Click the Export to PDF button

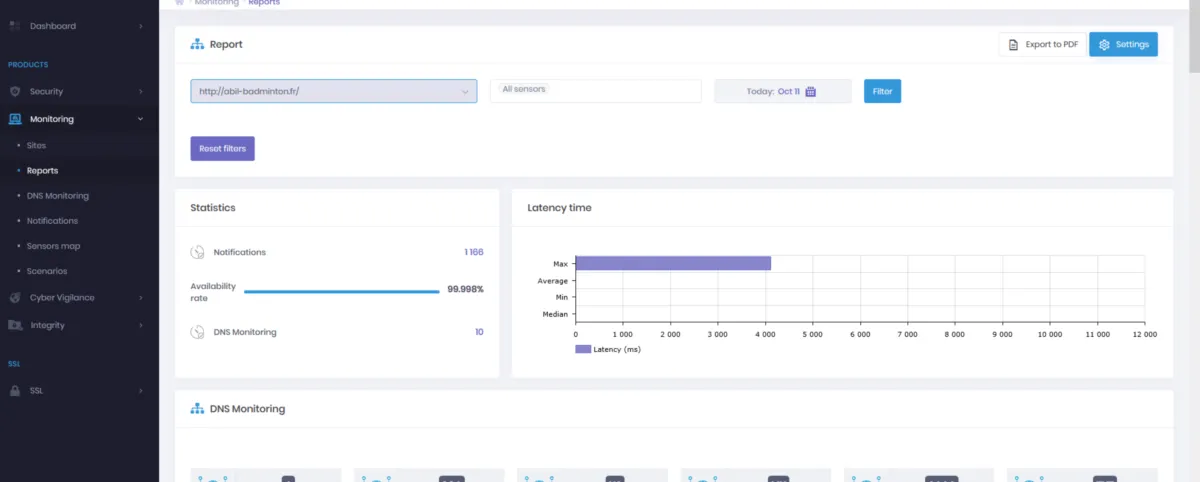[1042, 45]
